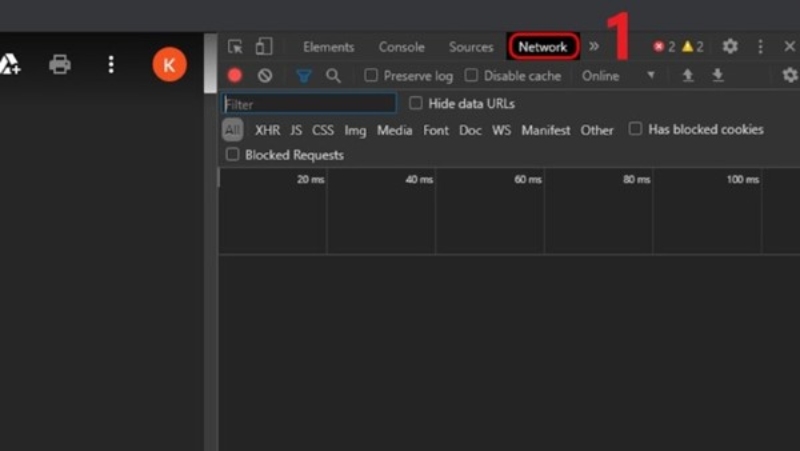Open the Online throttling dropdown
This screenshot has width=800, height=451.
point(618,76)
